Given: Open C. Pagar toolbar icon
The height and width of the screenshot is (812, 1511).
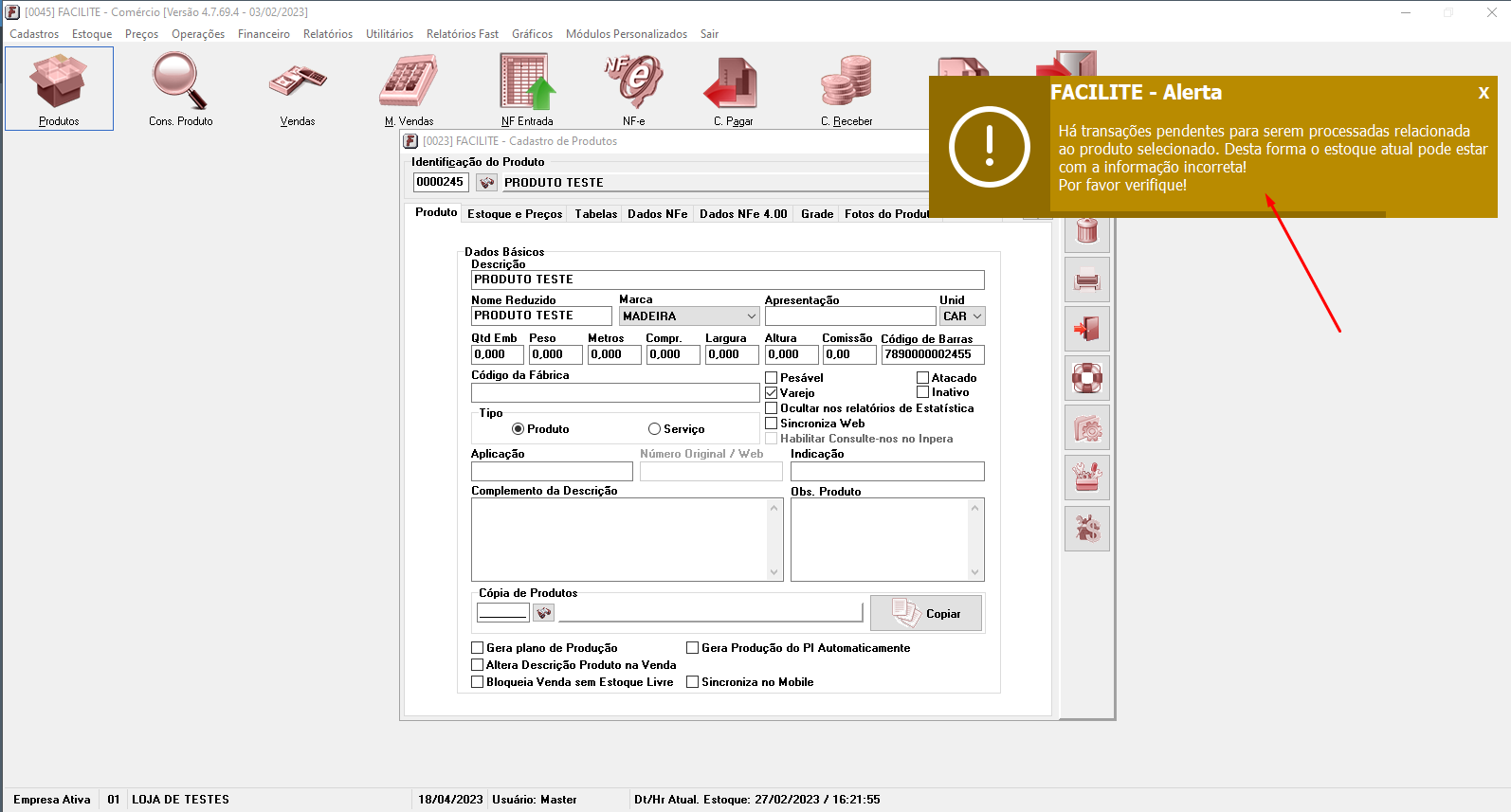Looking at the screenshot, I should coord(733,88).
